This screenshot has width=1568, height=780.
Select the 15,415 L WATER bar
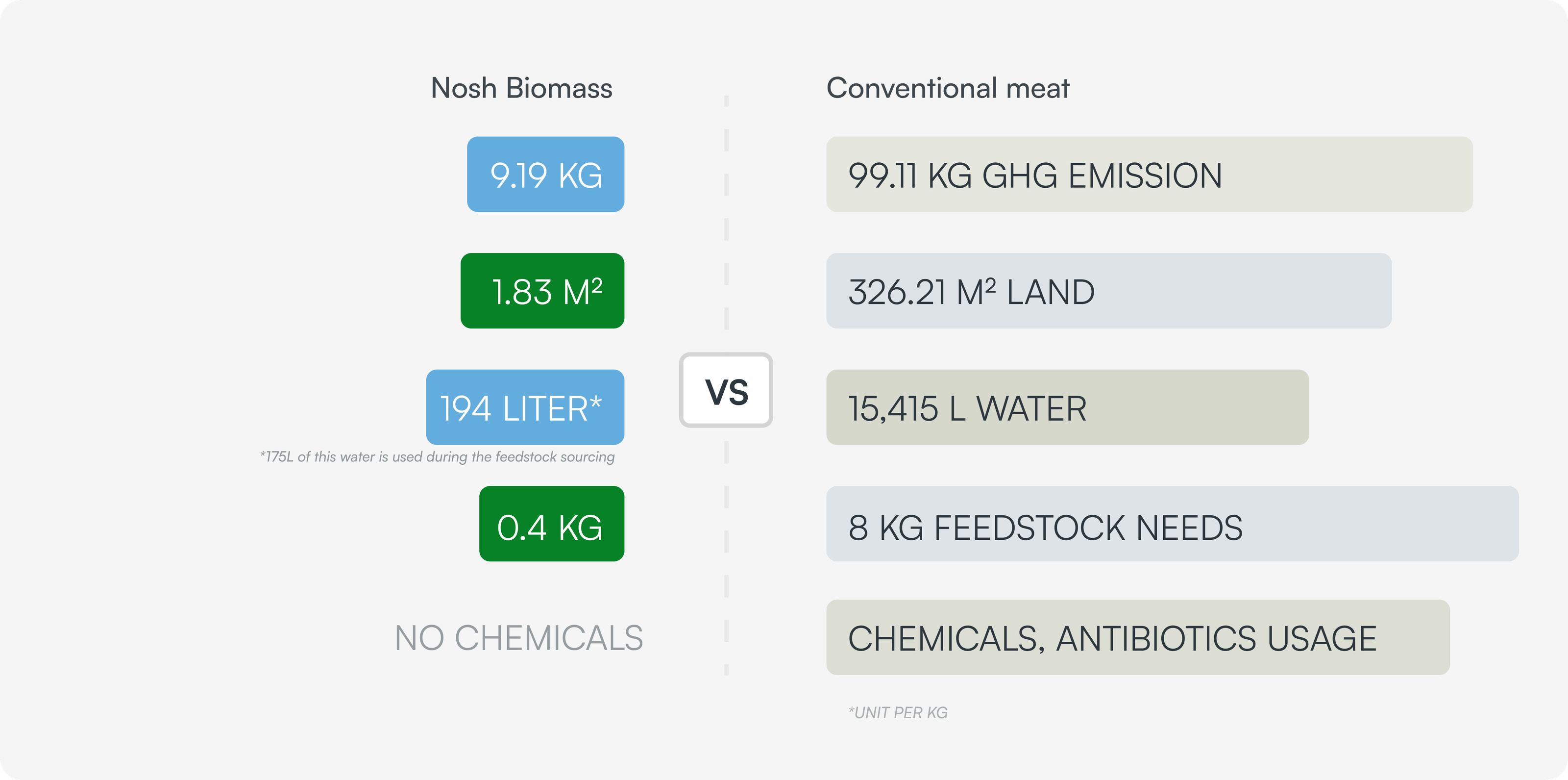(x=1068, y=407)
